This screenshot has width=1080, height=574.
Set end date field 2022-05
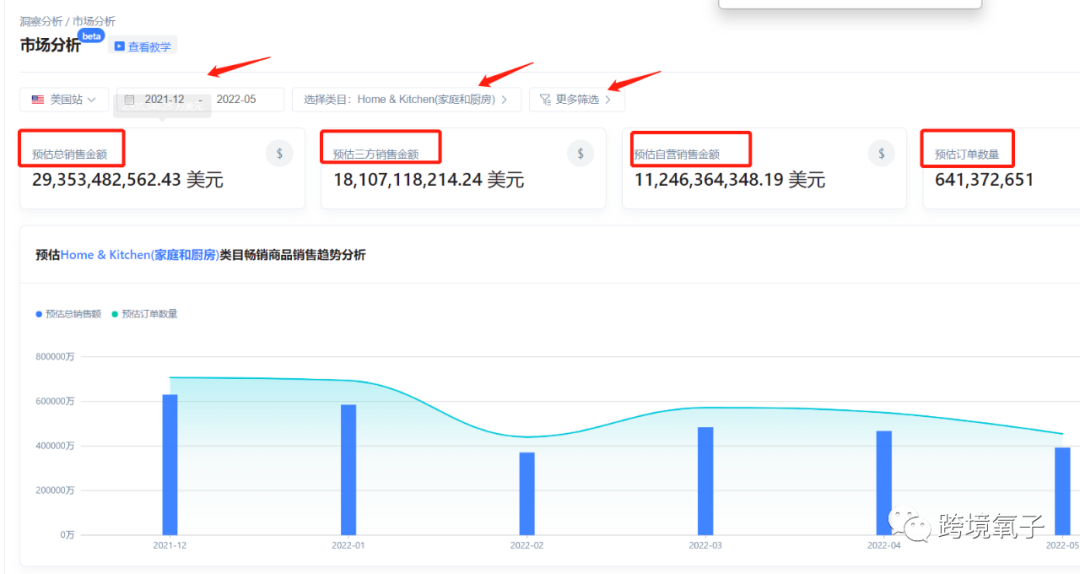click(236, 99)
